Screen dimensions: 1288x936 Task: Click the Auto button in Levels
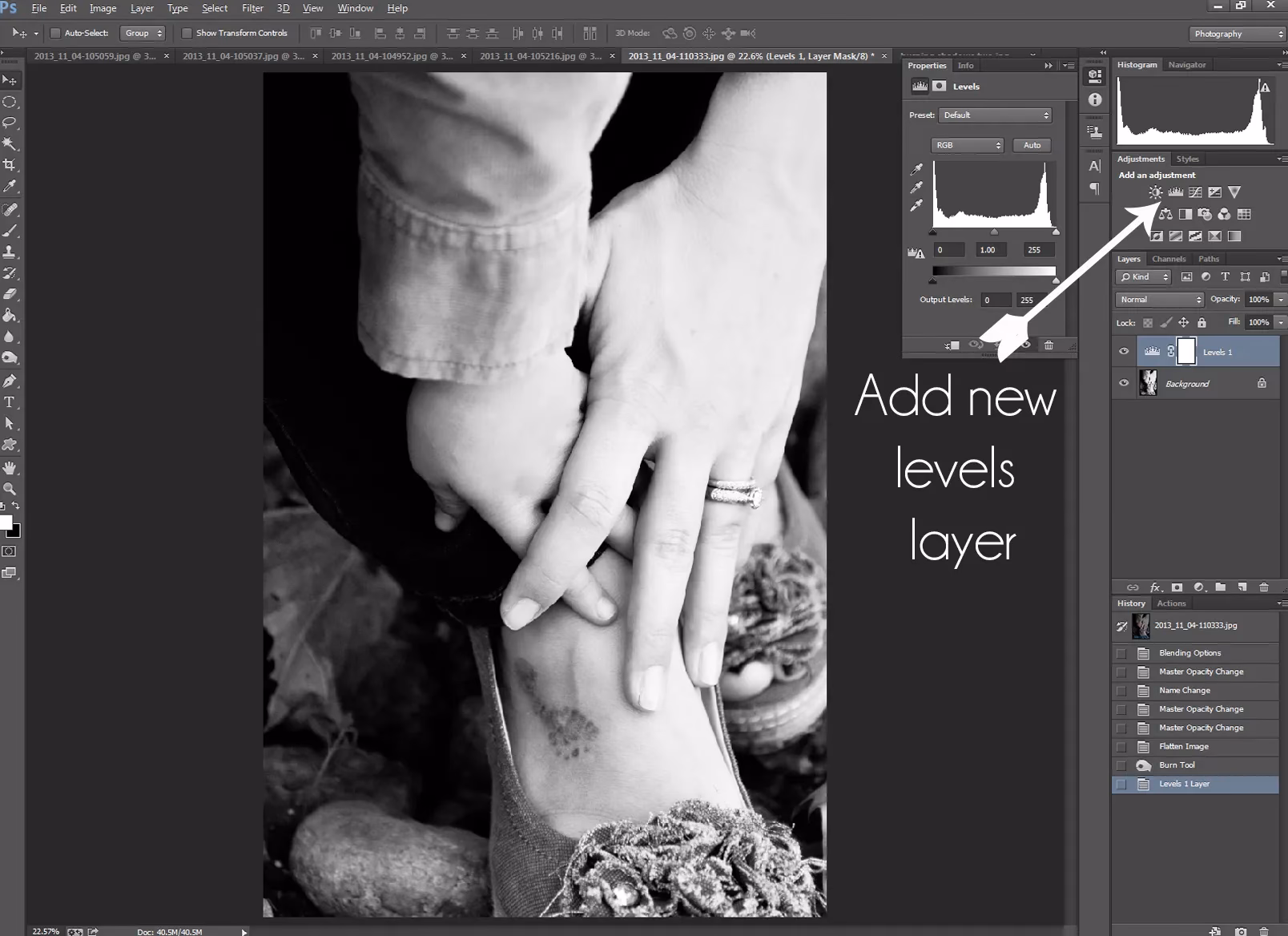[1032, 145]
